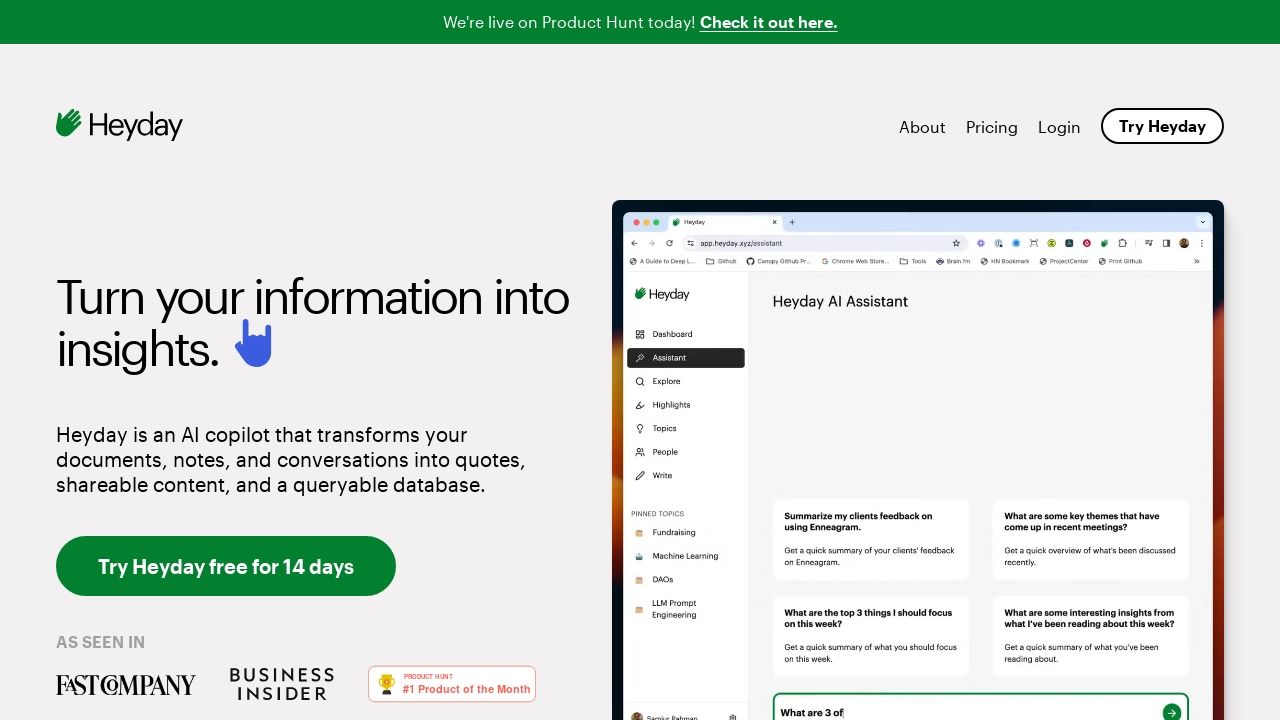Select the Heyday browser tab

[x=725, y=222]
